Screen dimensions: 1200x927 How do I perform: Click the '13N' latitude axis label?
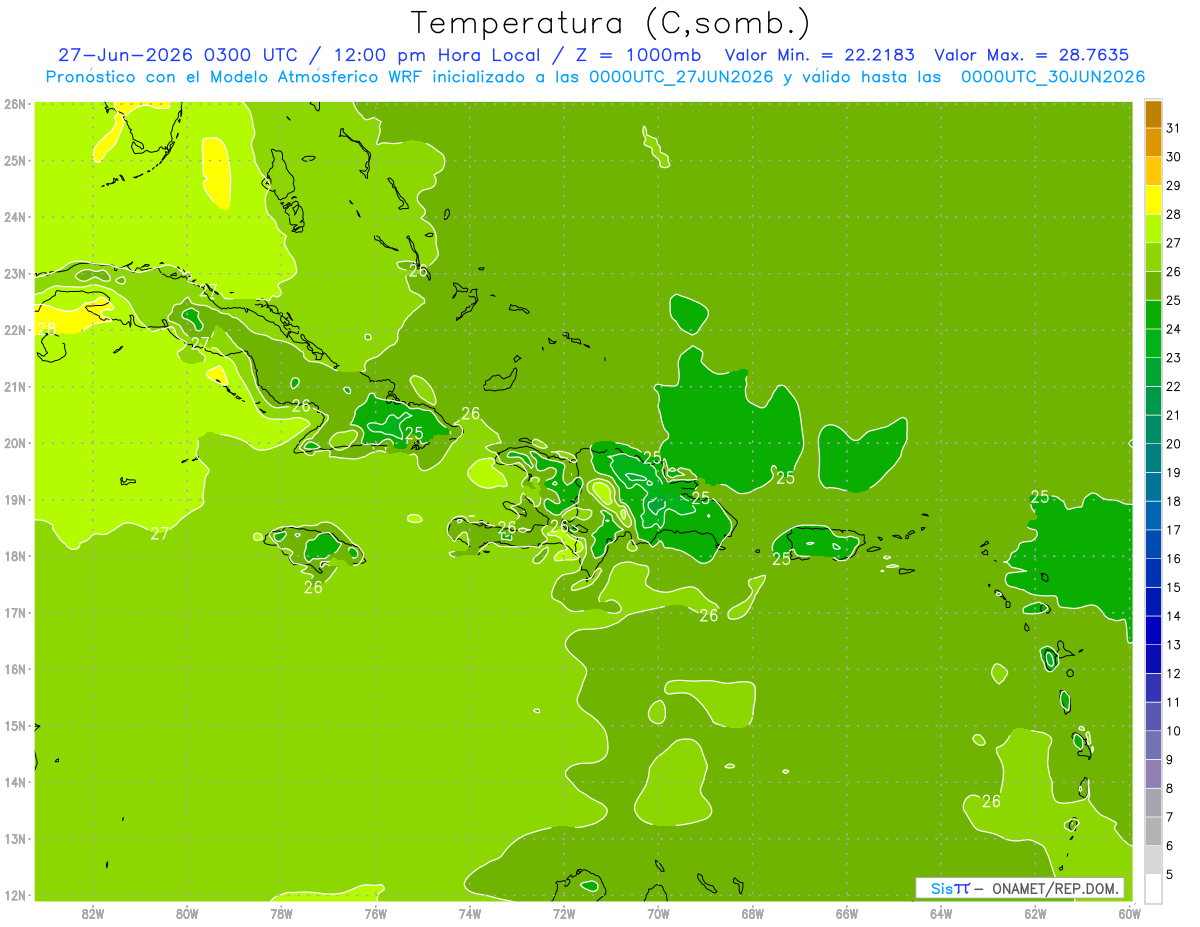[14, 838]
